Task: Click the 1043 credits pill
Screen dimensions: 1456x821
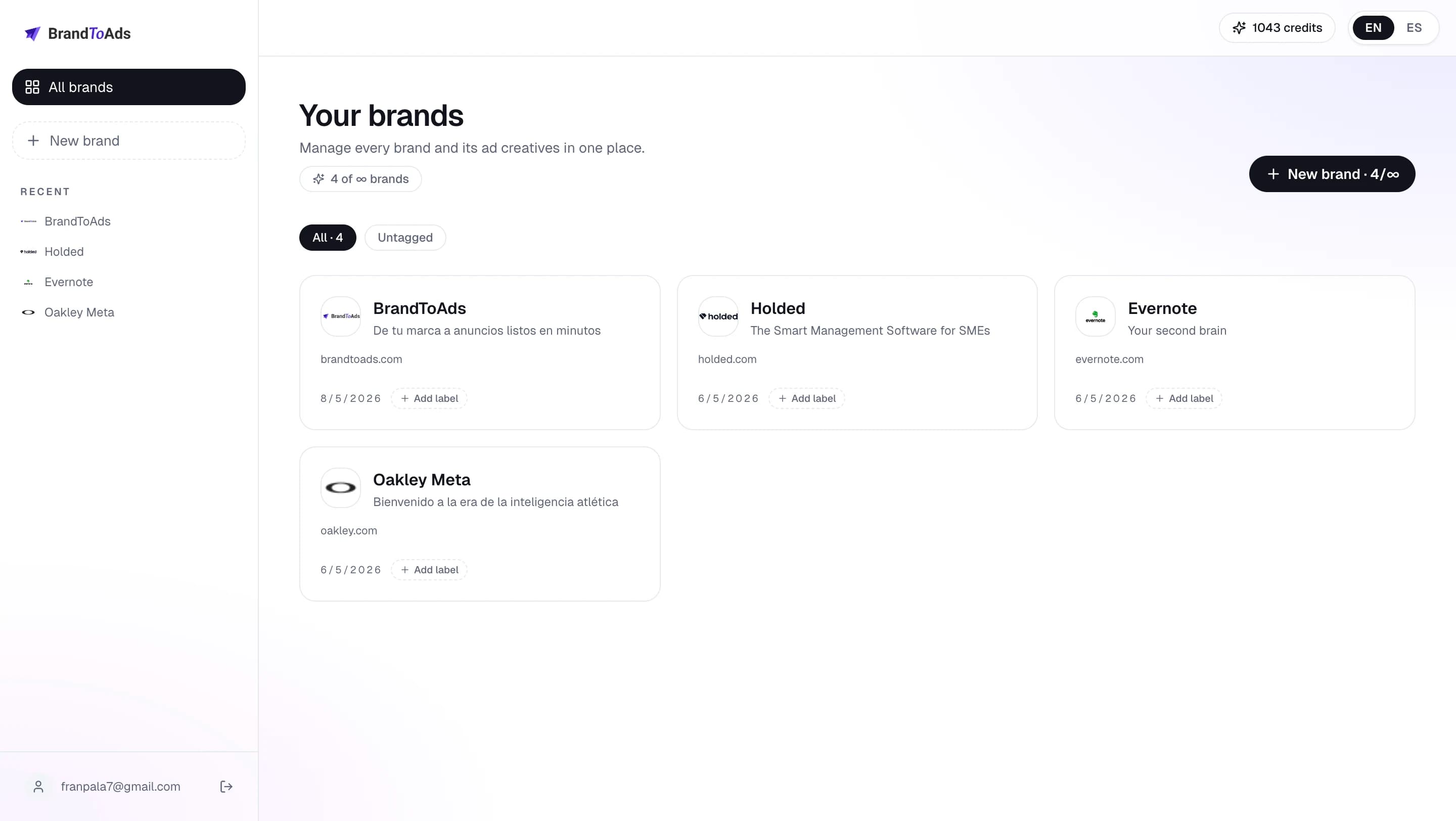Action: (x=1277, y=28)
